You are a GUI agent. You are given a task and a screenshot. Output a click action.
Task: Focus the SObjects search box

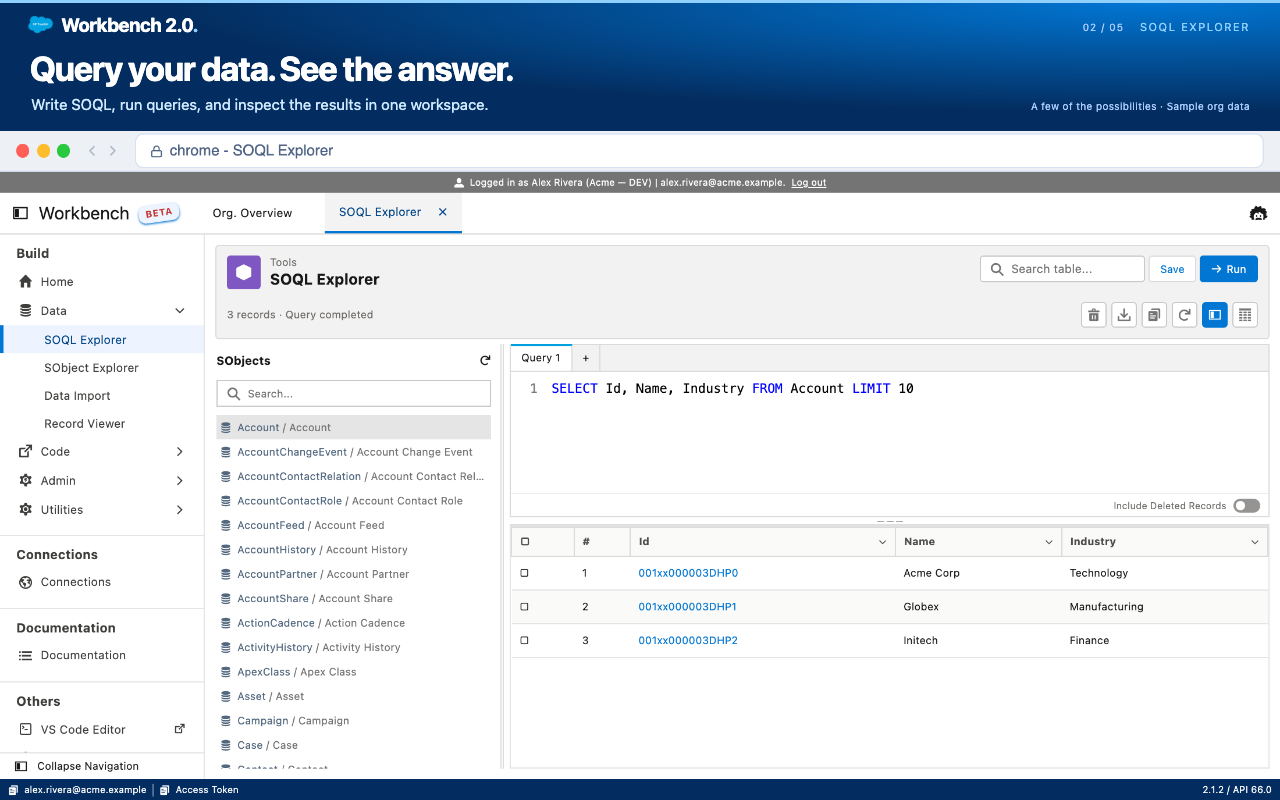click(x=354, y=394)
